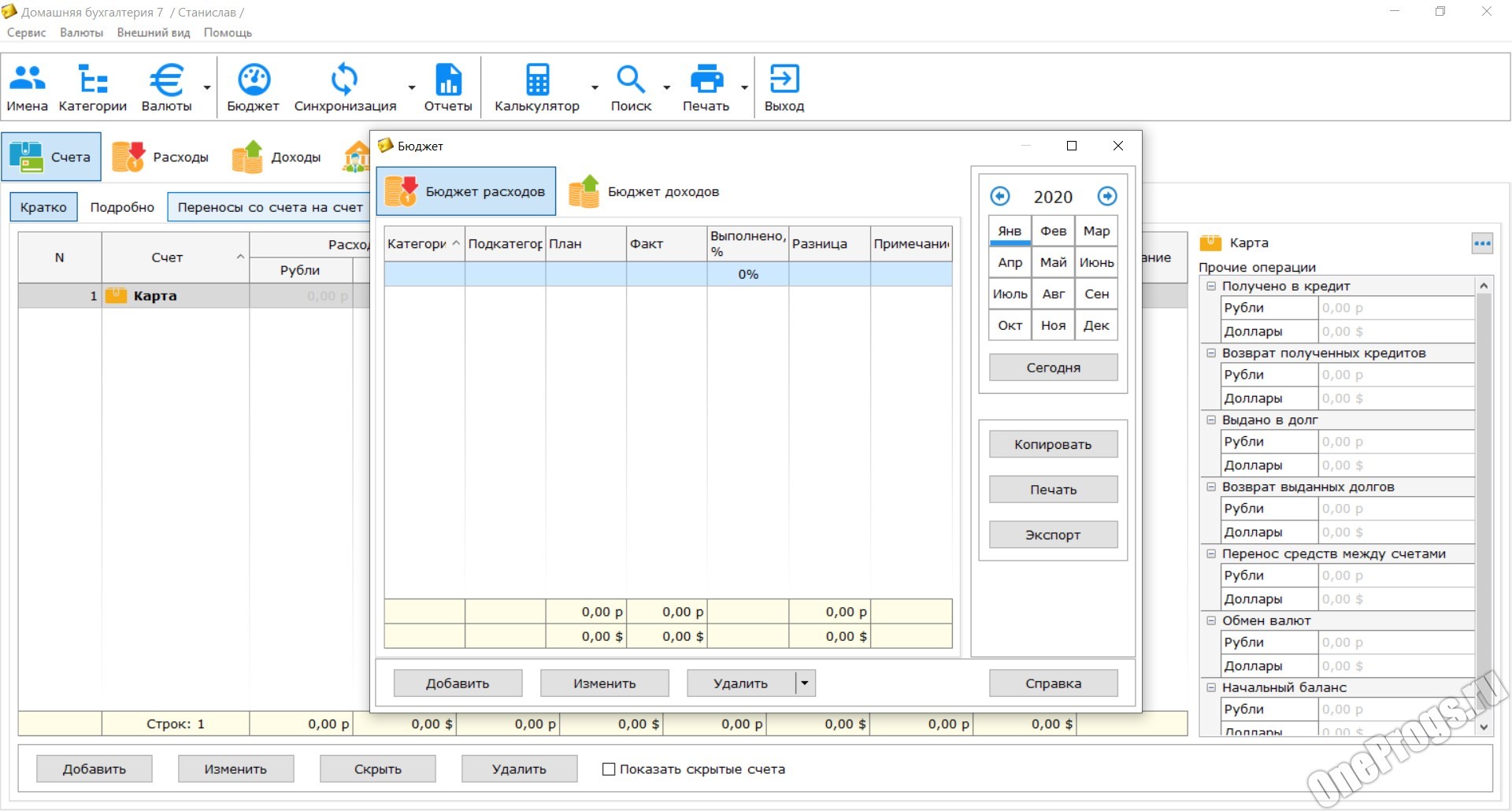
Task: Go to previous year arrow by 2020
Action: (x=1000, y=196)
